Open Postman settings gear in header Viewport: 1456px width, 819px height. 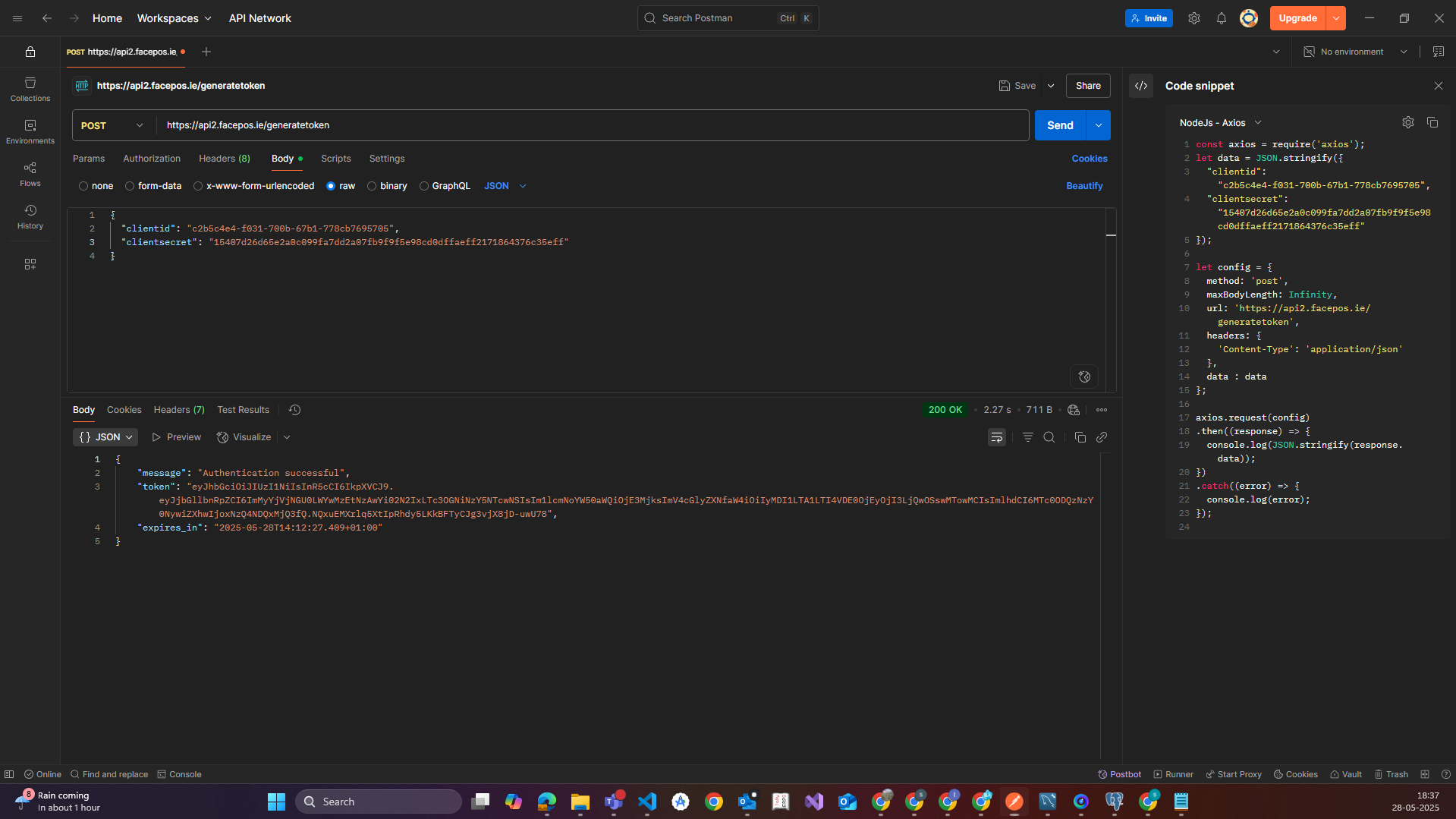(1194, 18)
